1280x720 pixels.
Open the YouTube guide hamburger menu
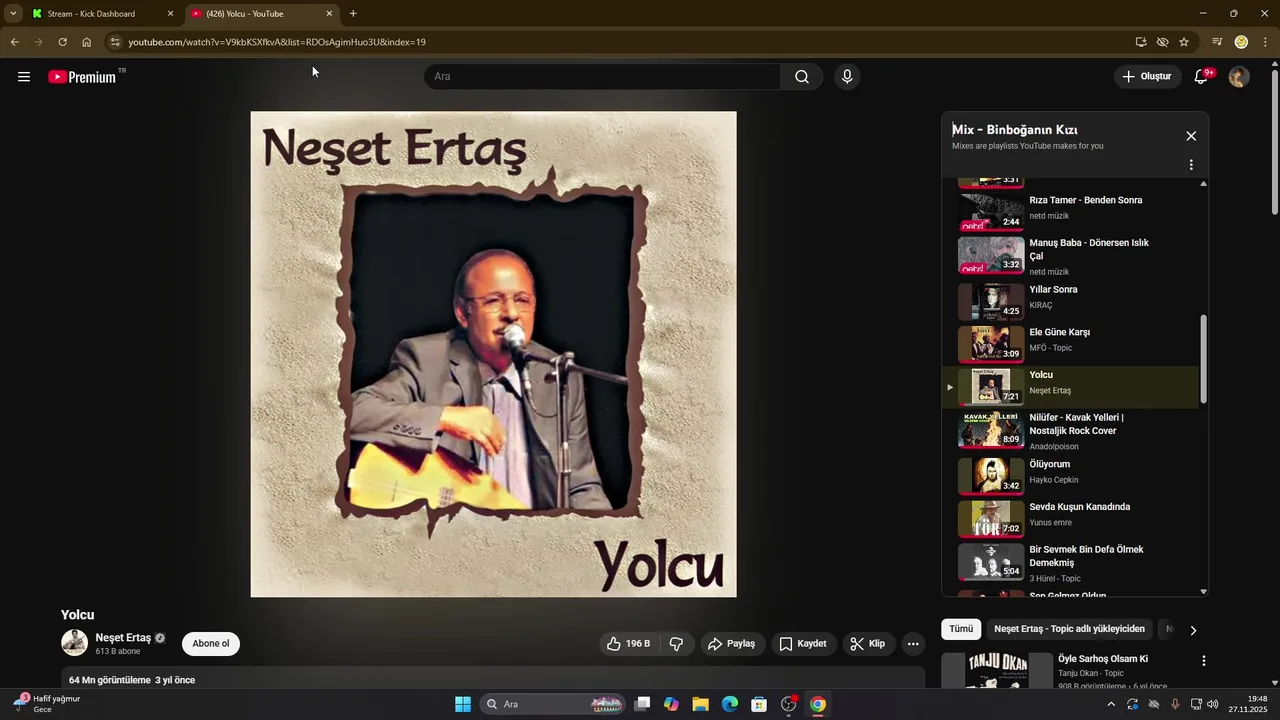point(24,77)
